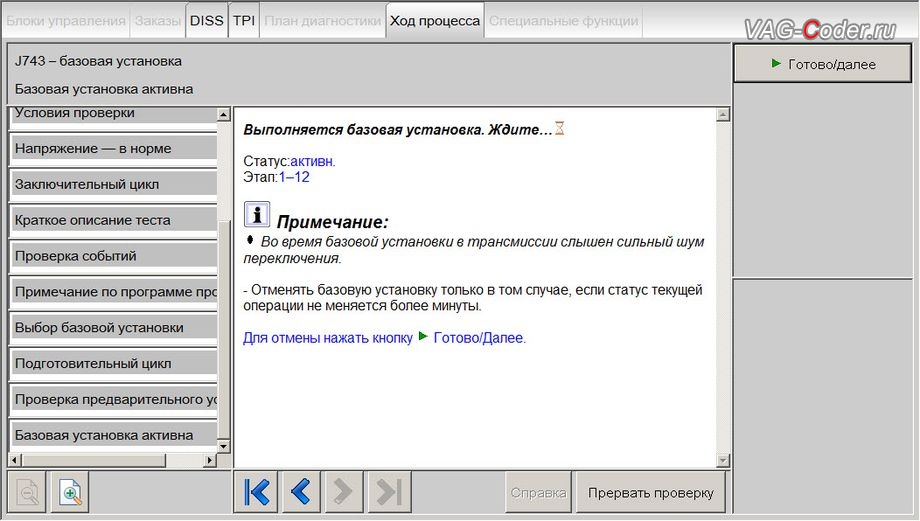Click content pane scrollbar up arrow
Screen dimensions: 920x521
(723, 114)
